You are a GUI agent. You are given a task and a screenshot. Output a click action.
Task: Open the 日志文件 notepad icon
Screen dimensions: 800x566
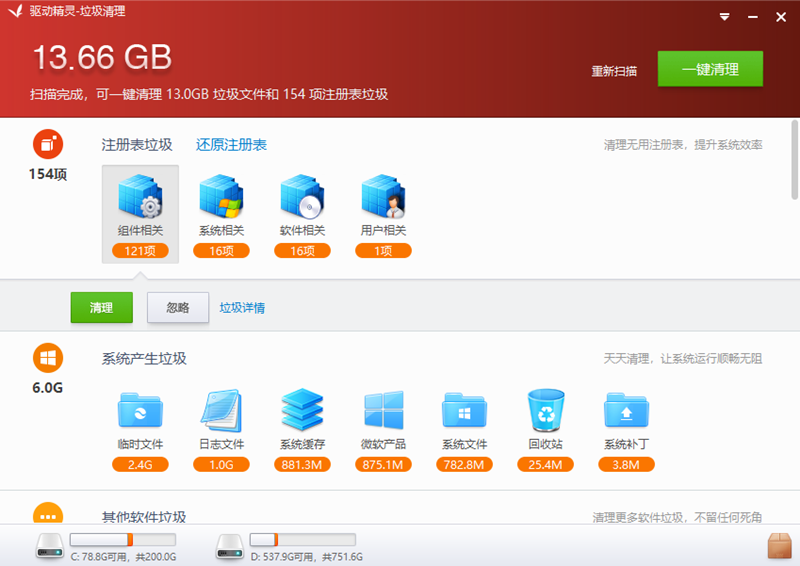221,410
